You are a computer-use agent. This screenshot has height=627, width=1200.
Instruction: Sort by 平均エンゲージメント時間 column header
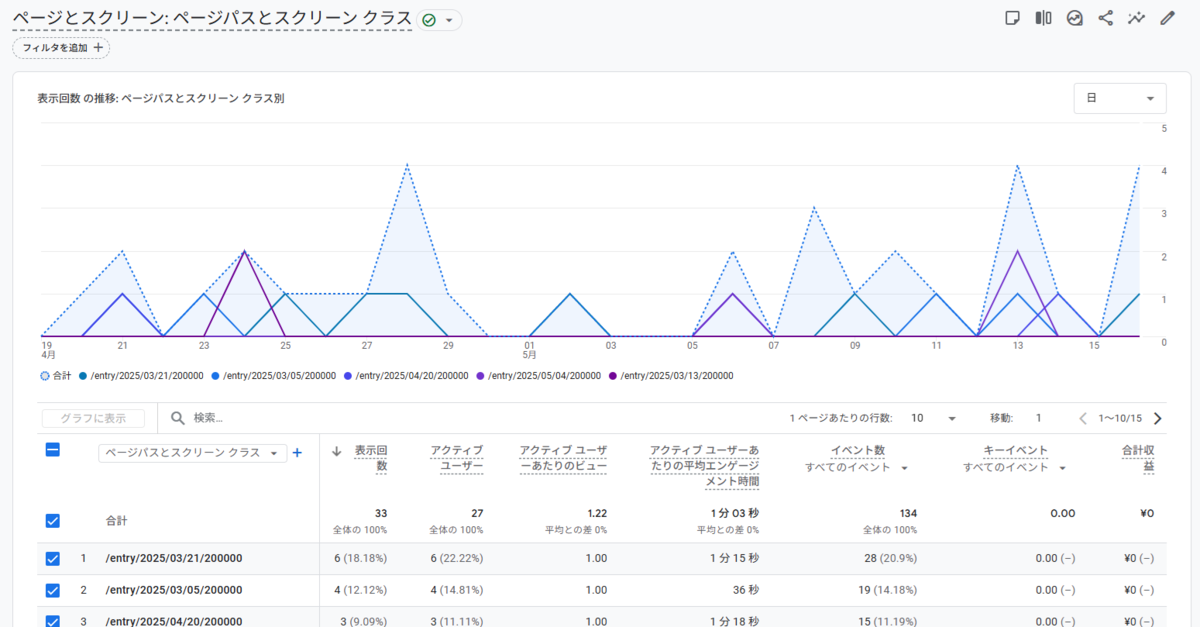click(x=704, y=466)
